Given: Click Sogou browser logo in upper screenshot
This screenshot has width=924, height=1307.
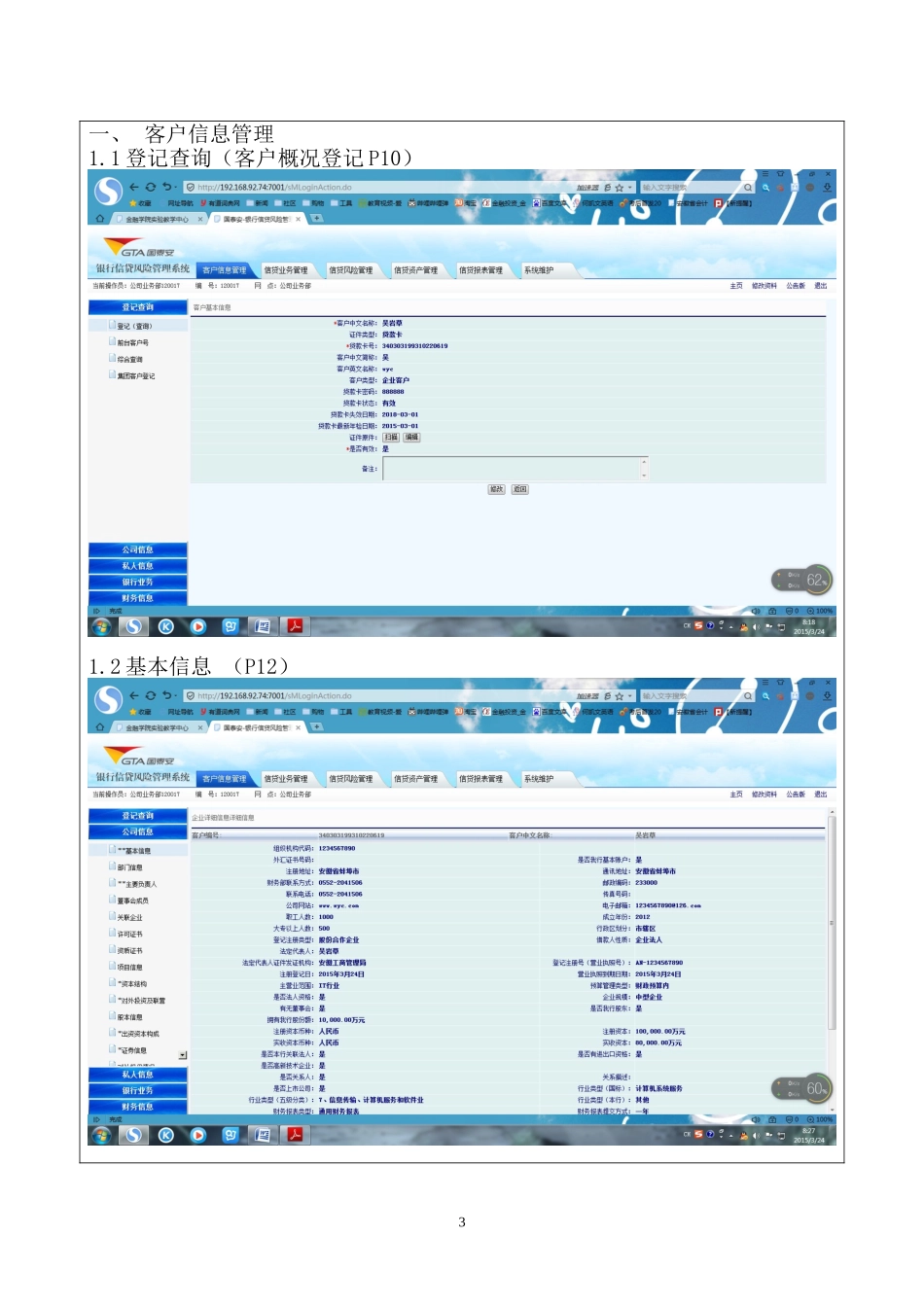Looking at the screenshot, I should point(108,191).
